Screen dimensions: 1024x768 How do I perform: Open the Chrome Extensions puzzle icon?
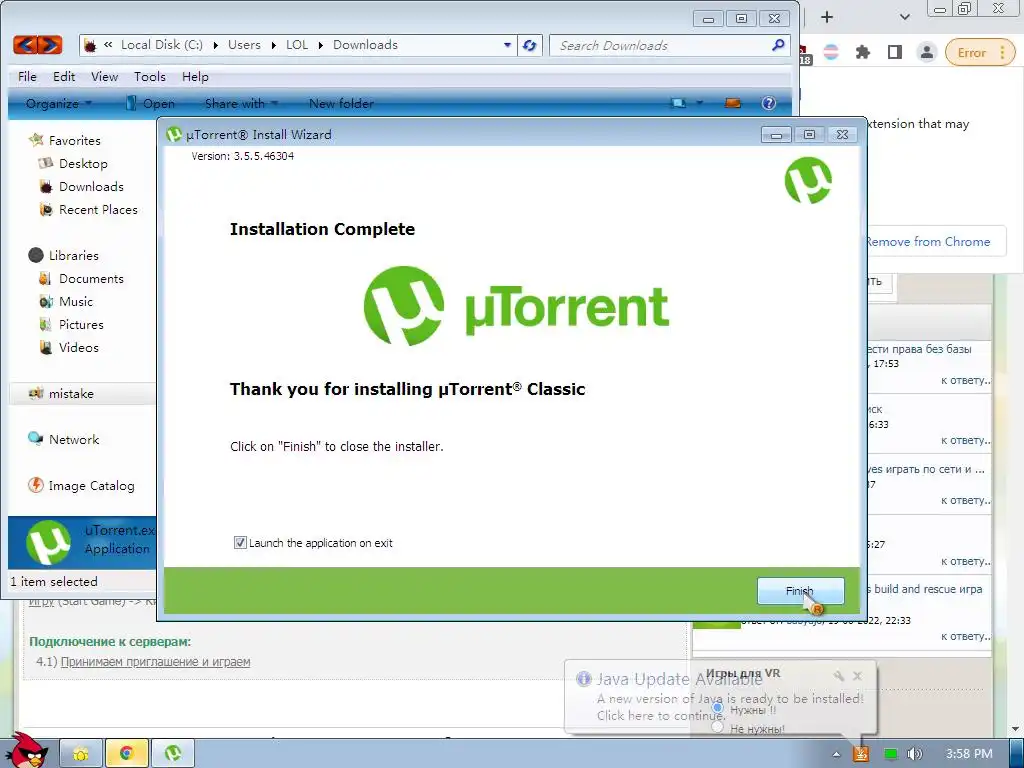[x=863, y=52]
